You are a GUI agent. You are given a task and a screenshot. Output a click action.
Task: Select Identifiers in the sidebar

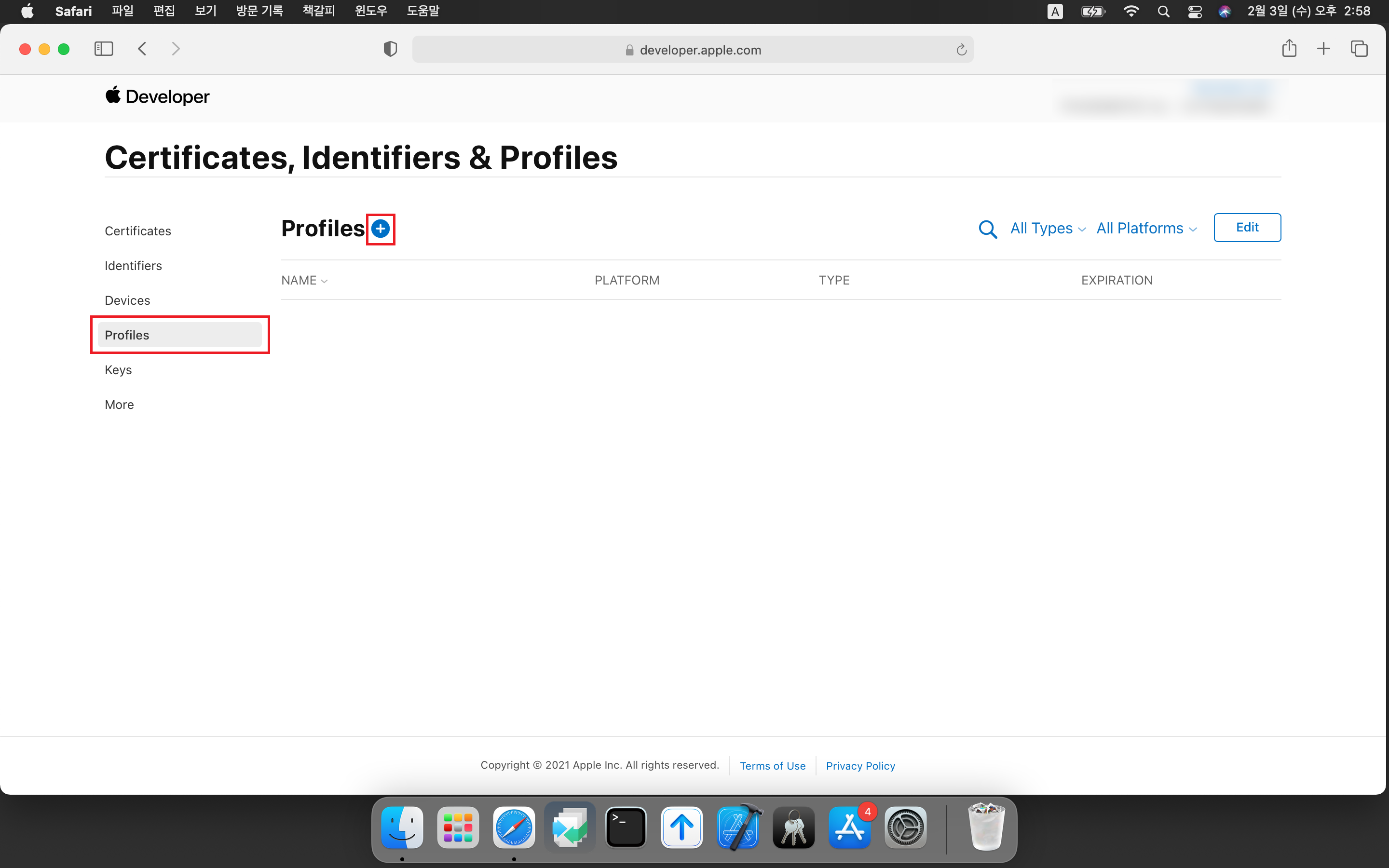[x=133, y=266]
